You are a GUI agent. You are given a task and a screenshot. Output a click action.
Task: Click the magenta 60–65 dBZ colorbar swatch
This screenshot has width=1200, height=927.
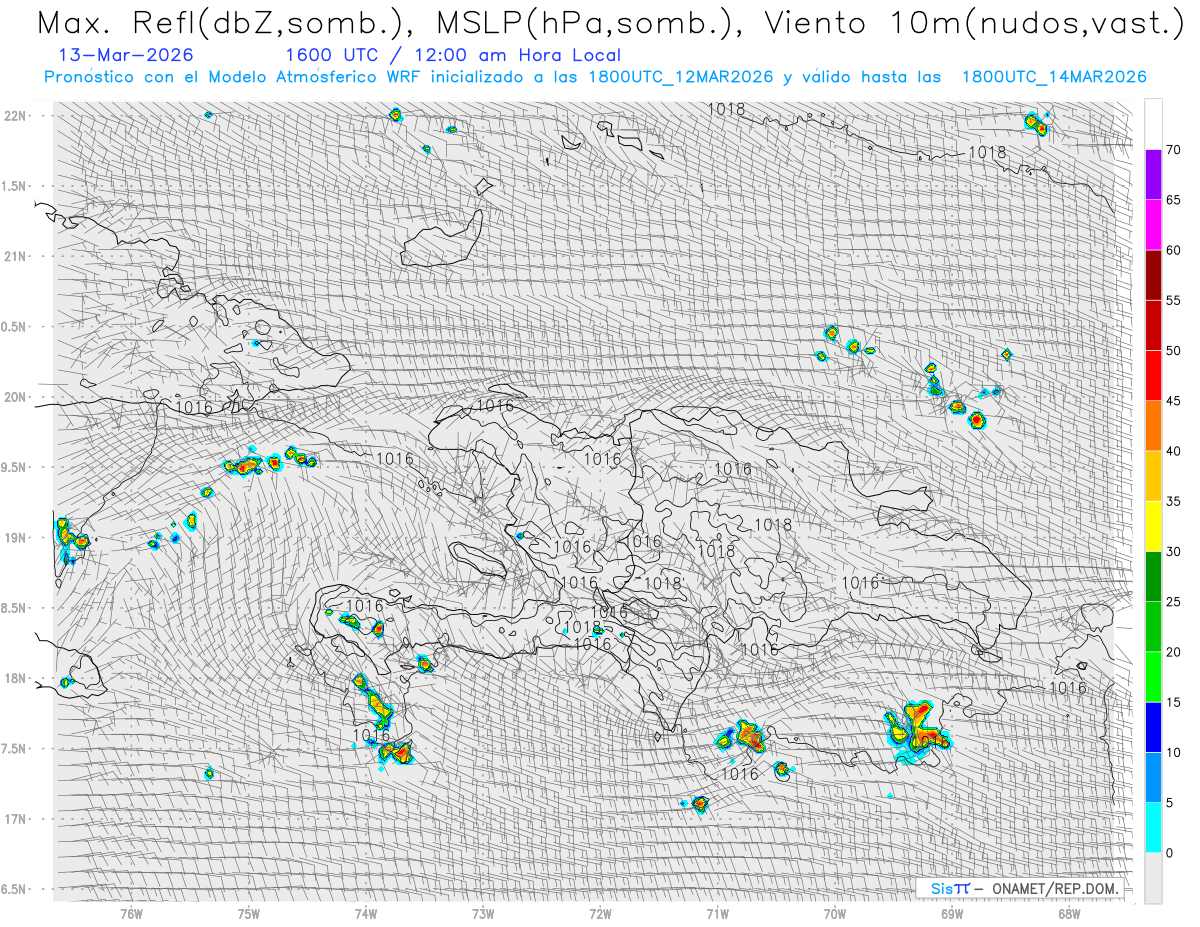(1153, 225)
